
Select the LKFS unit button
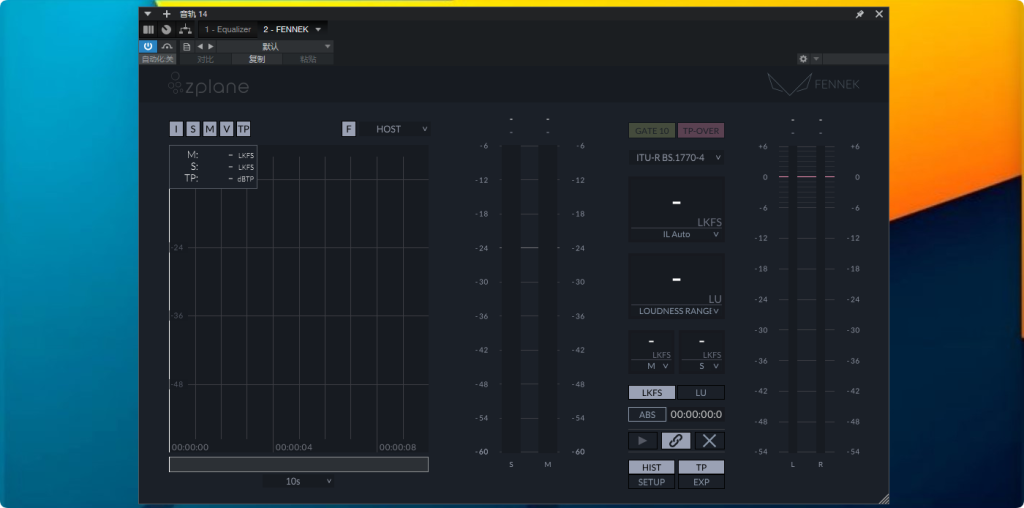(x=652, y=392)
